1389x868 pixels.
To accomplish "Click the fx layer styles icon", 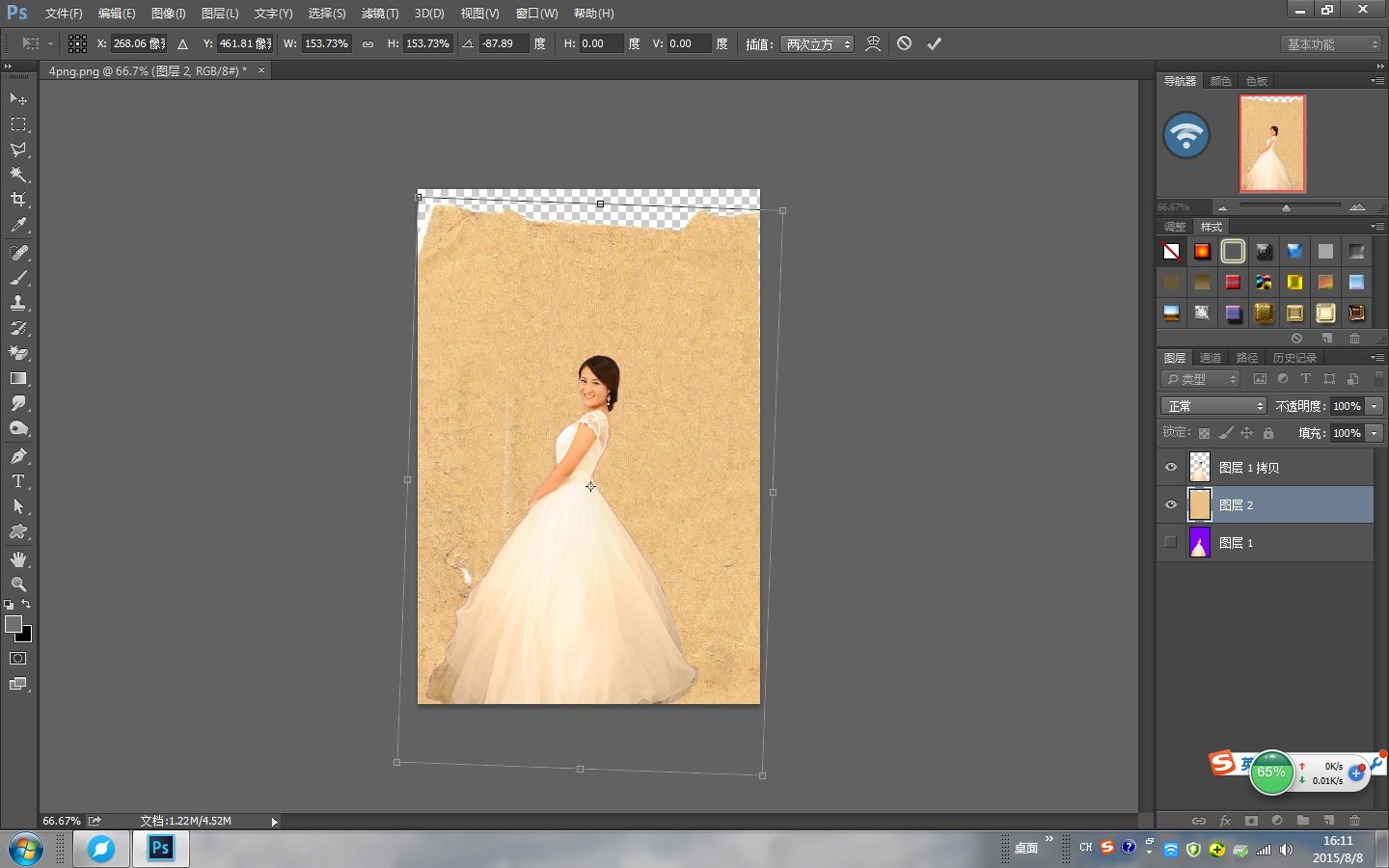I will pyautogui.click(x=1225, y=821).
